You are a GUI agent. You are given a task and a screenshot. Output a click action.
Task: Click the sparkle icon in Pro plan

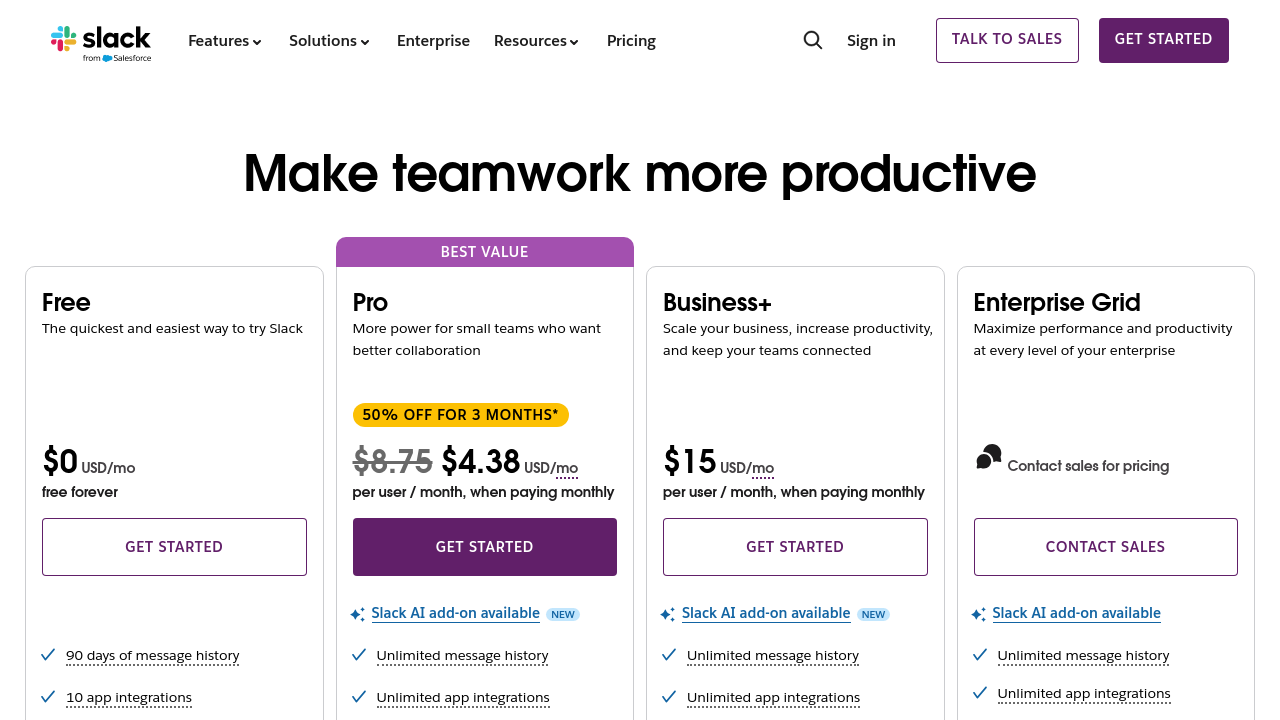[358, 614]
